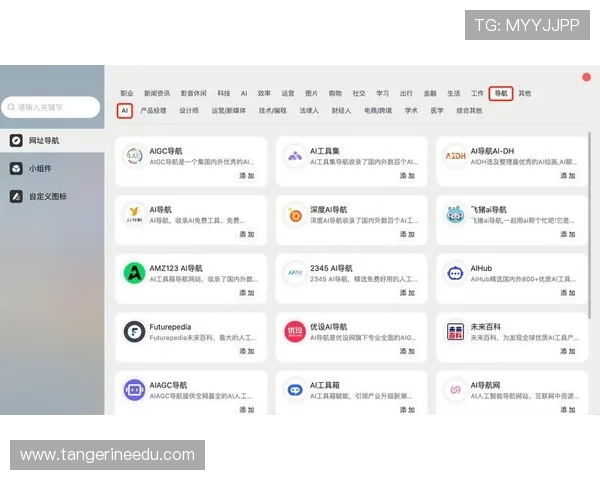Click the 未来百科 logo icon
This screenshot has width=600, height=480.
tap(455, 331)
